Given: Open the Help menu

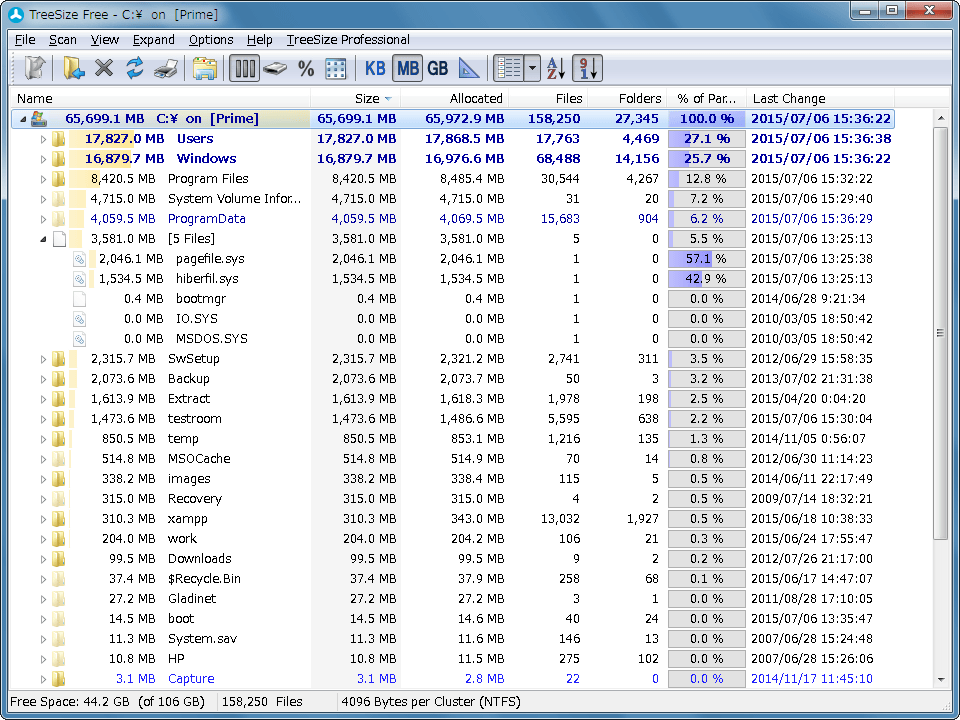Looking at the screenshot, I should pos(260,40).
